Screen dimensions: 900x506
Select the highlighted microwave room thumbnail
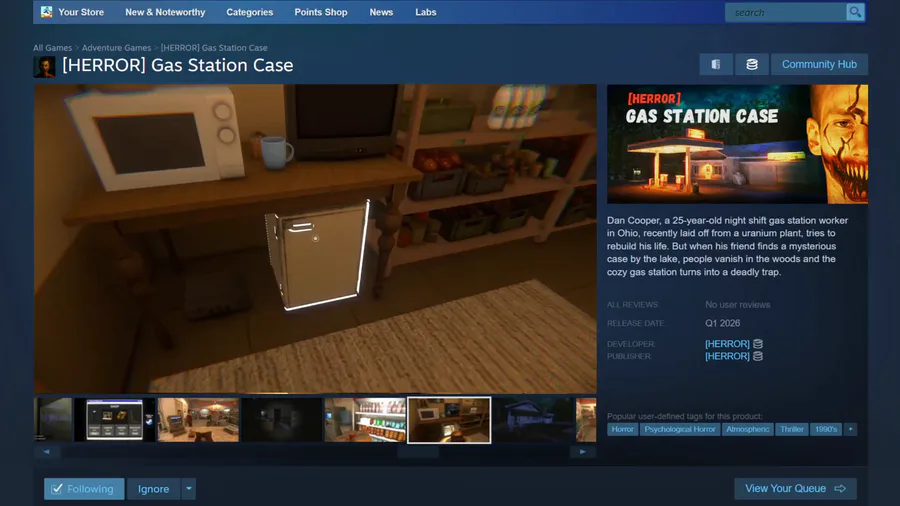(449, 420)
